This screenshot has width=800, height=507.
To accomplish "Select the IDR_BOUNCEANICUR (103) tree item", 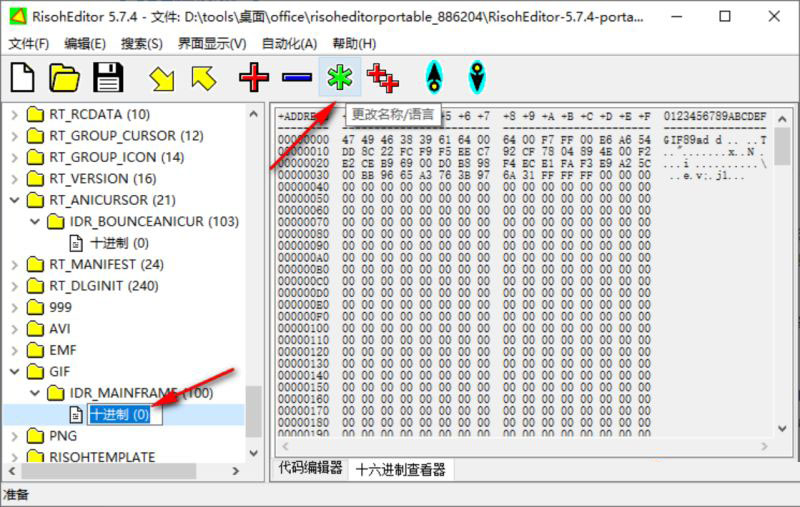I will [x=154, y=221].
